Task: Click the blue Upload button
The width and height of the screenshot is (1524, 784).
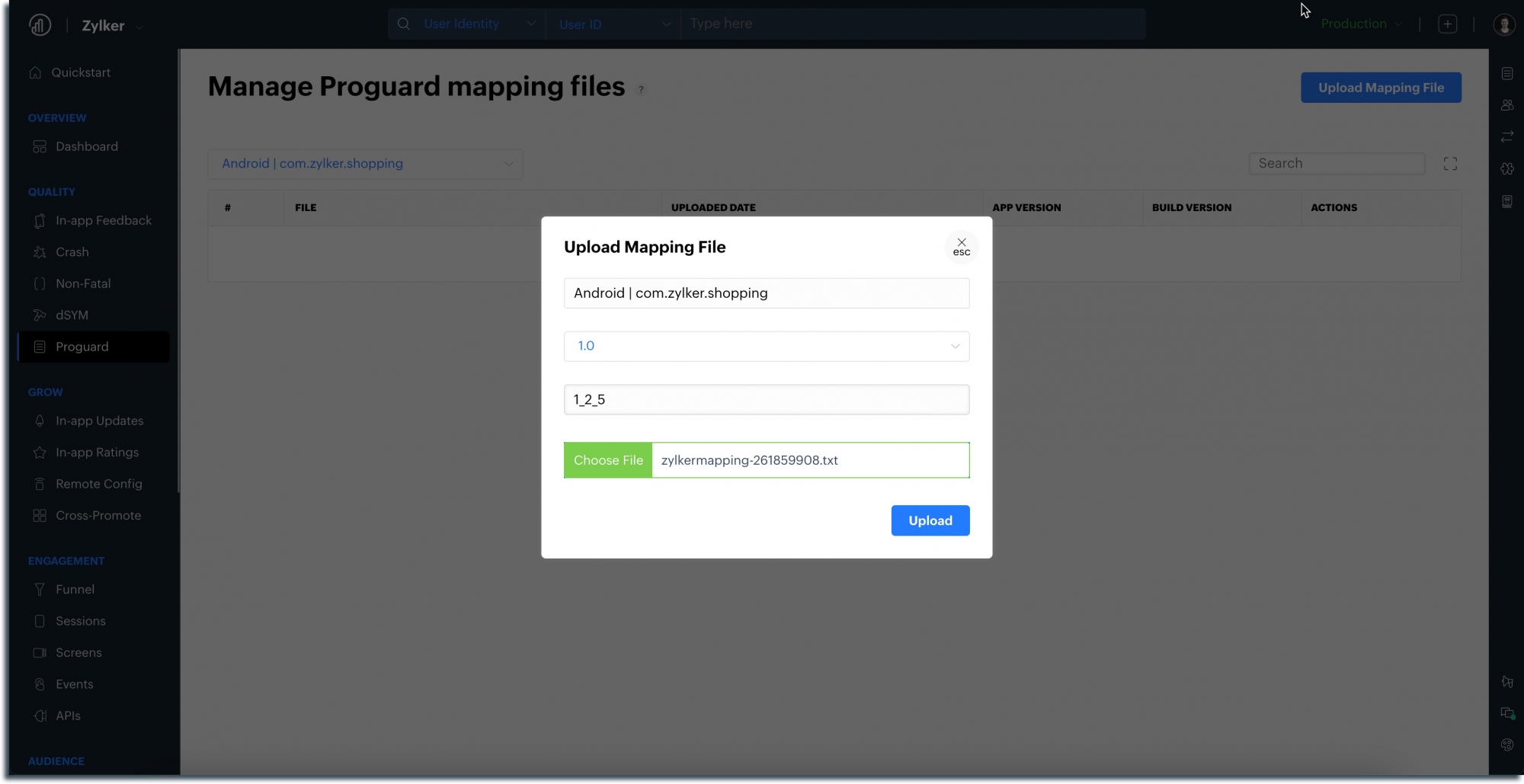Action: point(930,520)
